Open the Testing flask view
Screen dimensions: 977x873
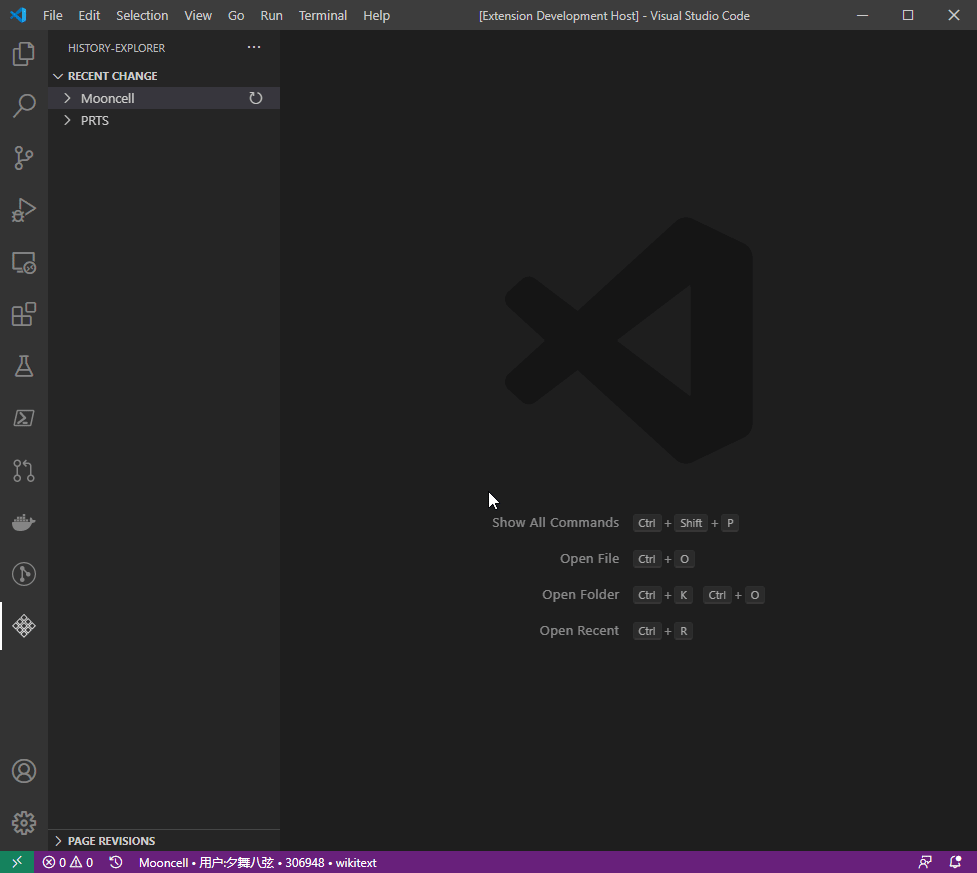pos(24,366)
